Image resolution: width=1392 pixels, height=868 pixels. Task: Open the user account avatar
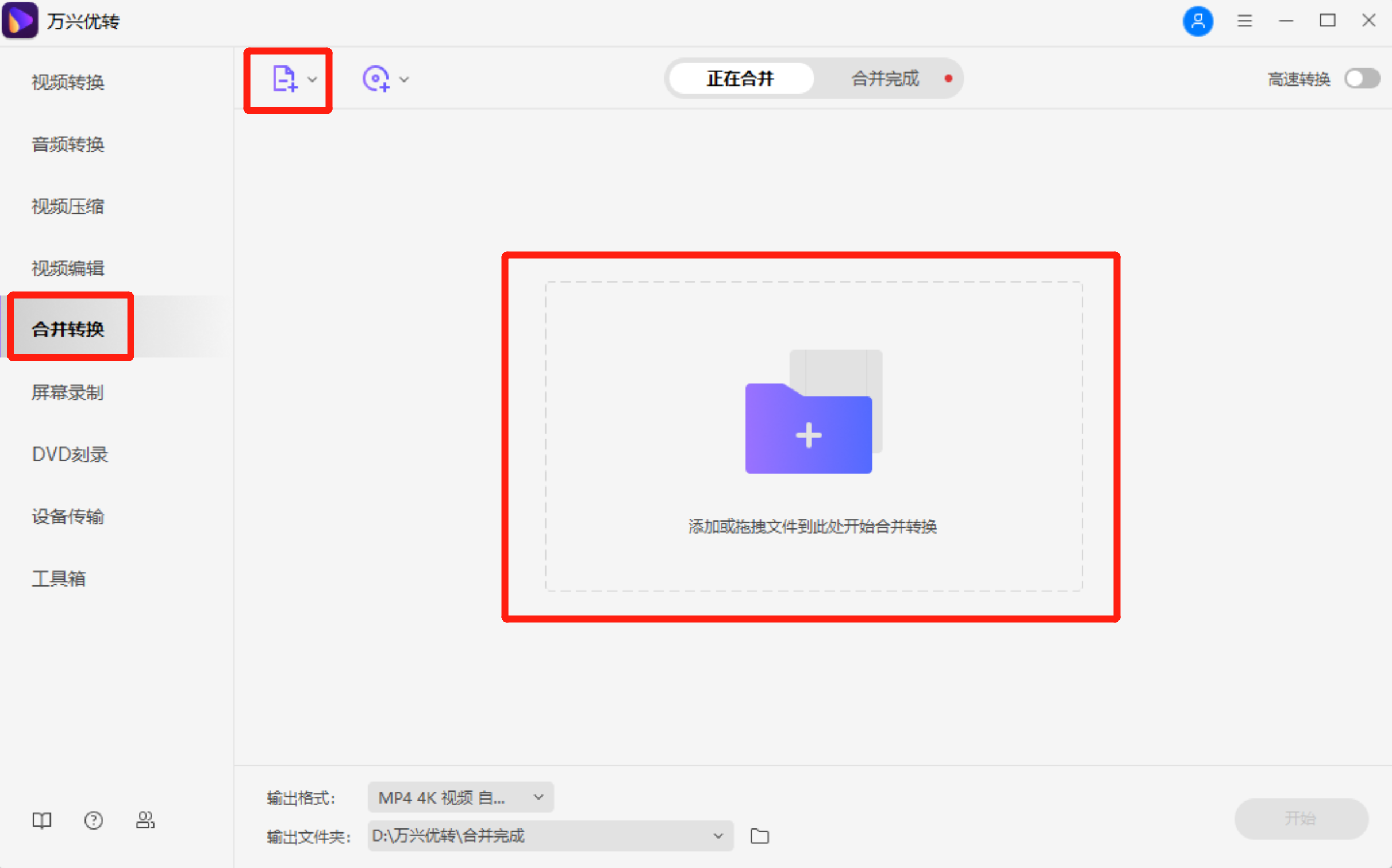pyautogui.click(x=1198, y=21)
